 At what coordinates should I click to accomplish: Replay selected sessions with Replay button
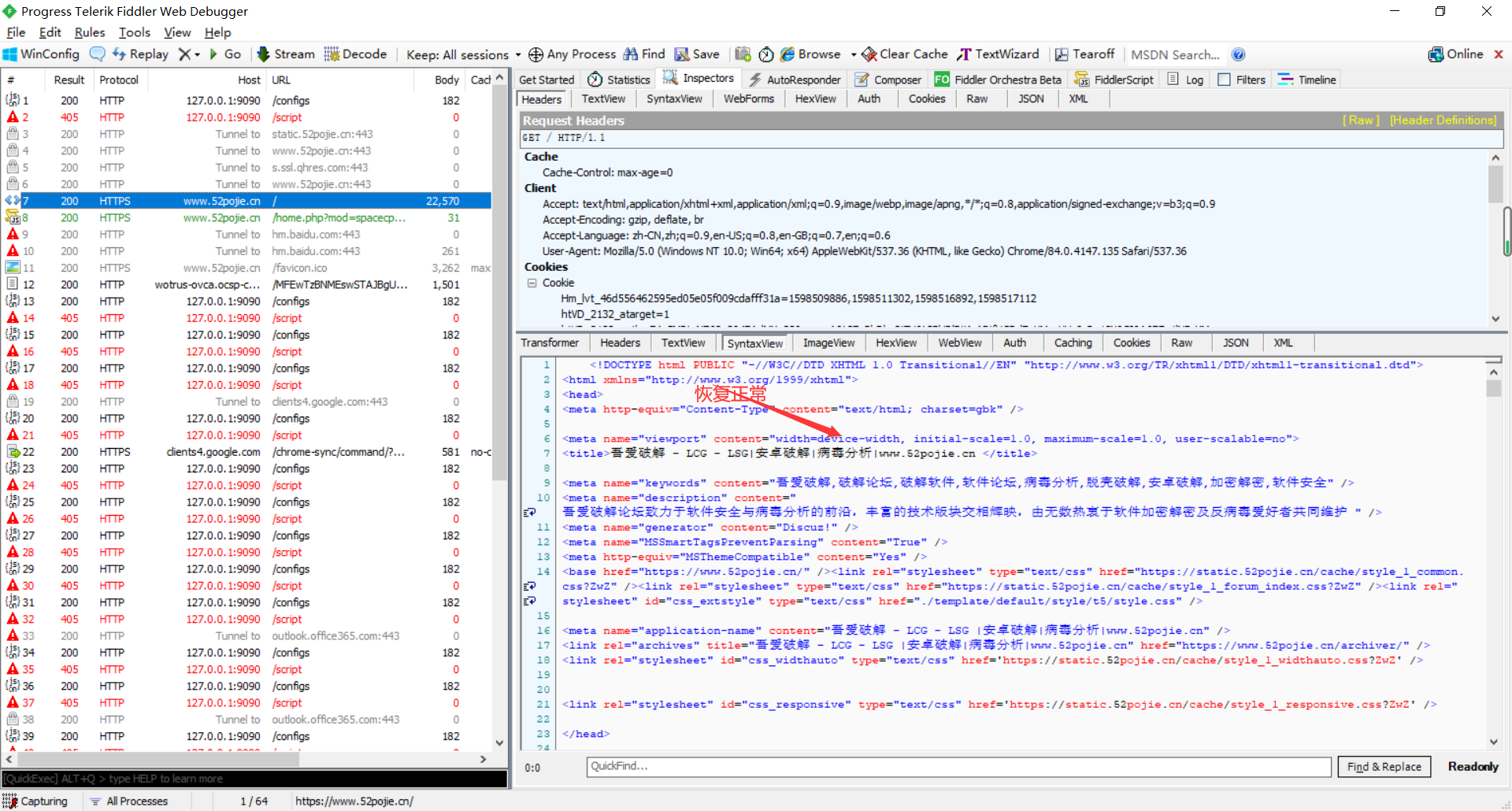coord(141,54)
